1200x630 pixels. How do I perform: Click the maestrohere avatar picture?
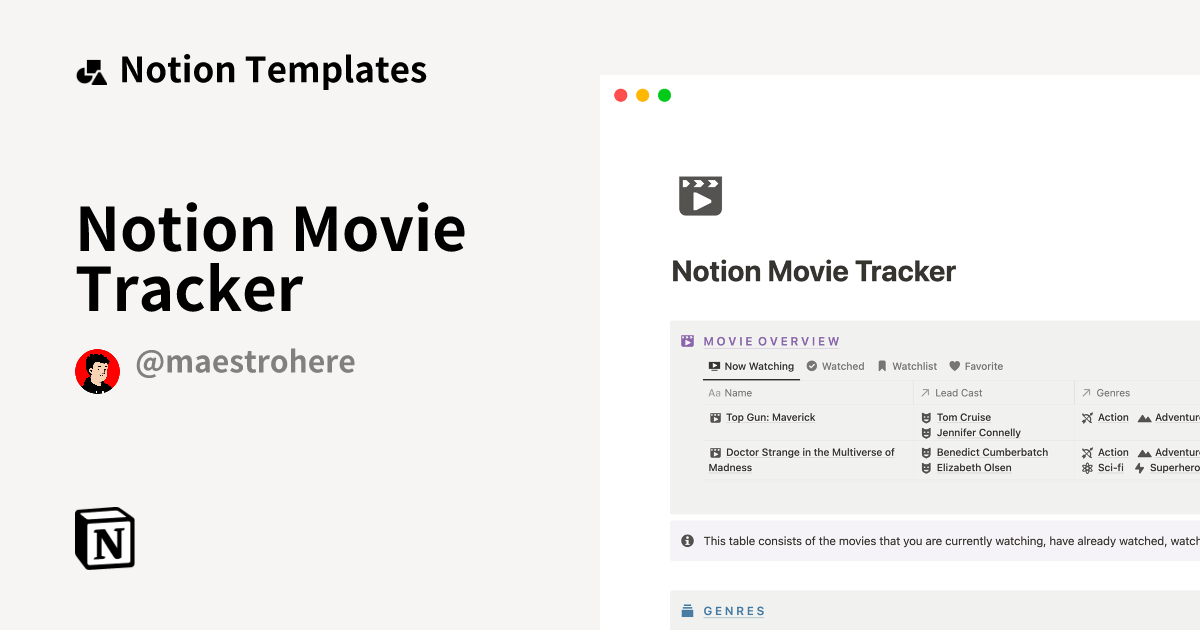98,372
